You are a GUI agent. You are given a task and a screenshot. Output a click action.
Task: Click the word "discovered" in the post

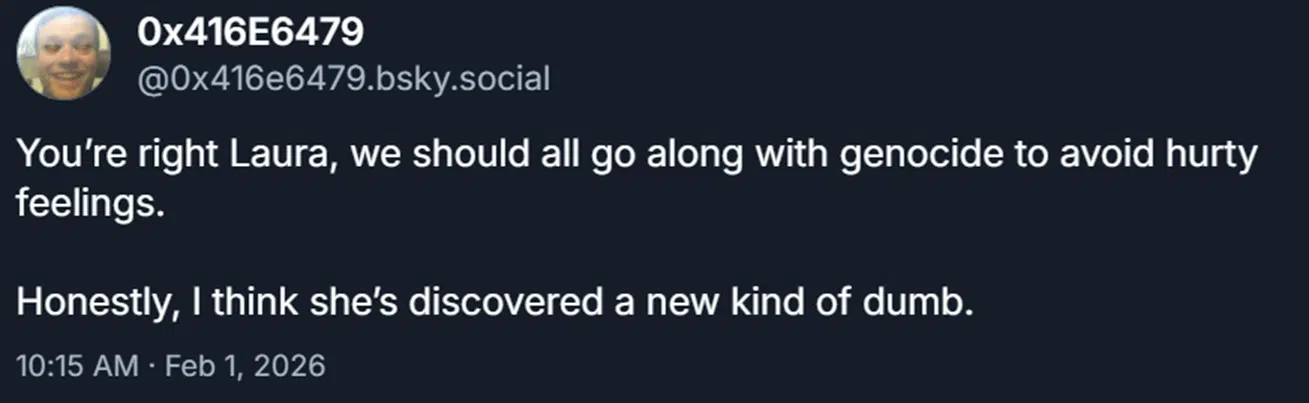click(526, 303)
